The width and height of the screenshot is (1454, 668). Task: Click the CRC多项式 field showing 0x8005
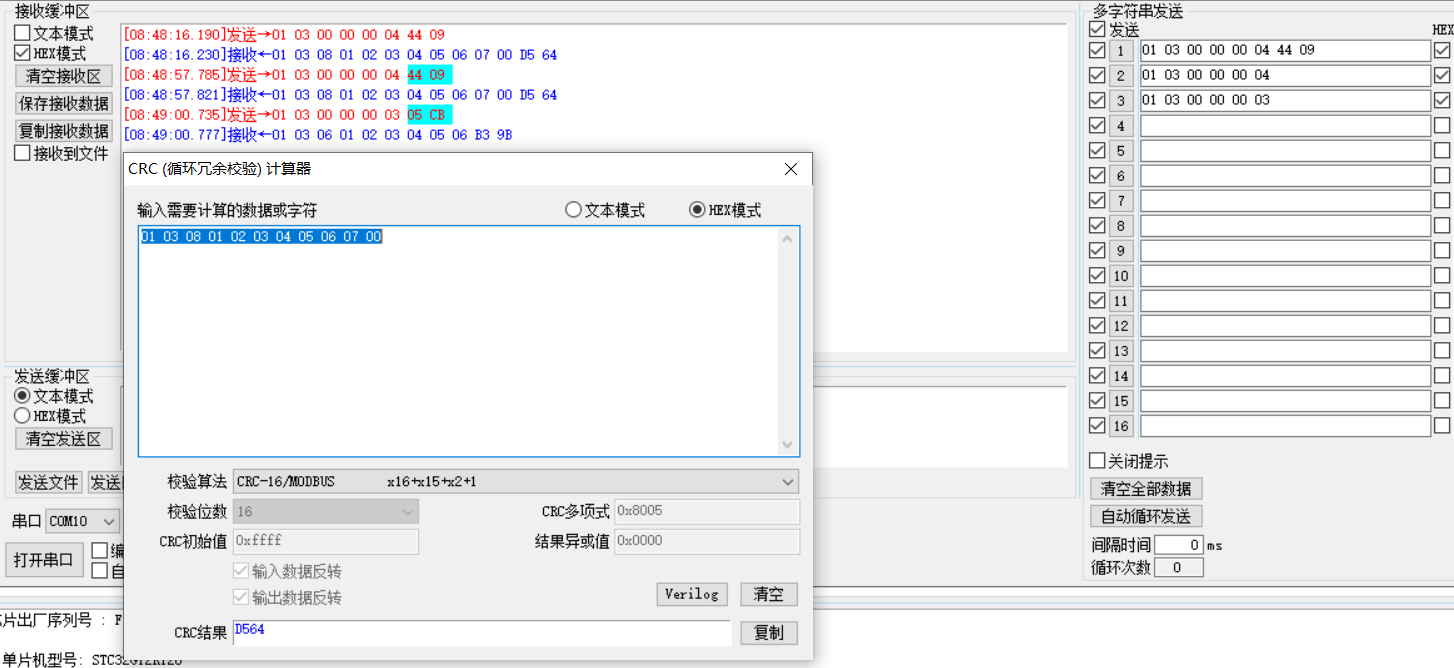pyautogui.click(x=706, y=511)
